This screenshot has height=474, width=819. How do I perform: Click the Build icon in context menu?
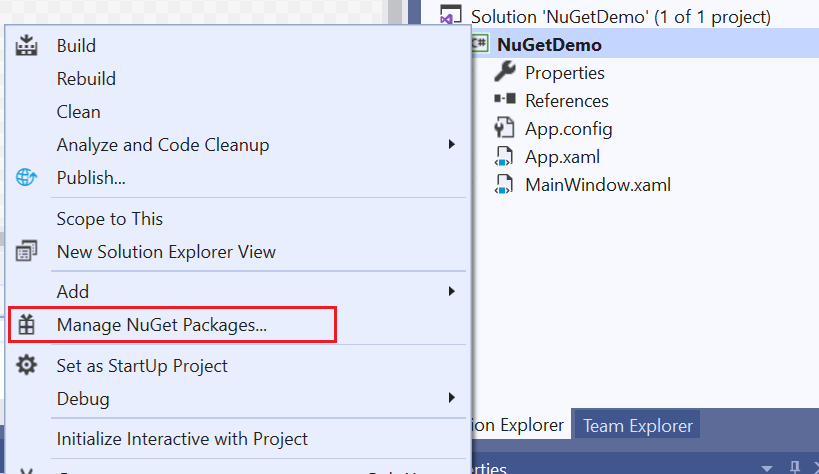(x=27, y=46)
